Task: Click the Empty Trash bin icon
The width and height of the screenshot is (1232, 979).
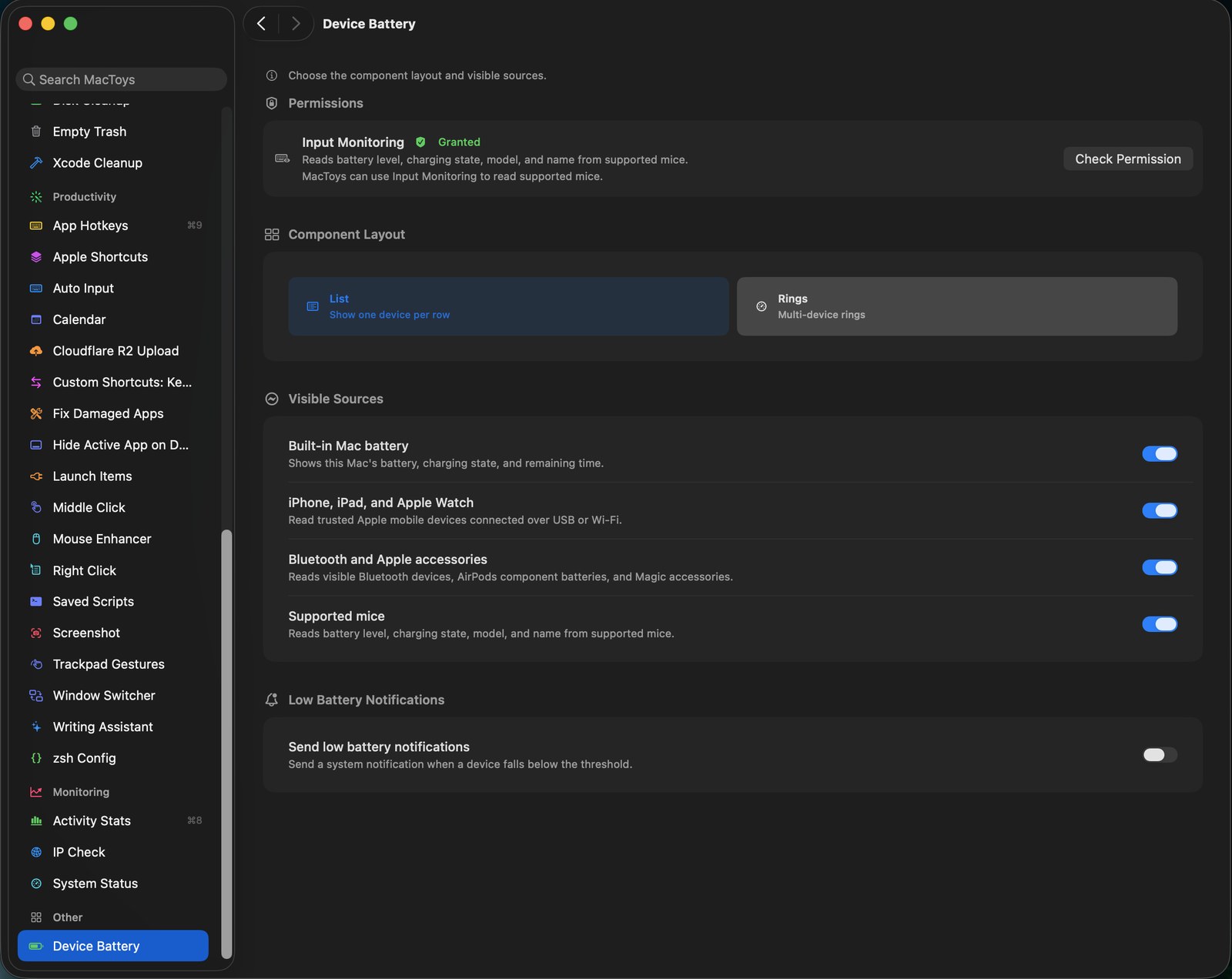Action: coord(36,132)
